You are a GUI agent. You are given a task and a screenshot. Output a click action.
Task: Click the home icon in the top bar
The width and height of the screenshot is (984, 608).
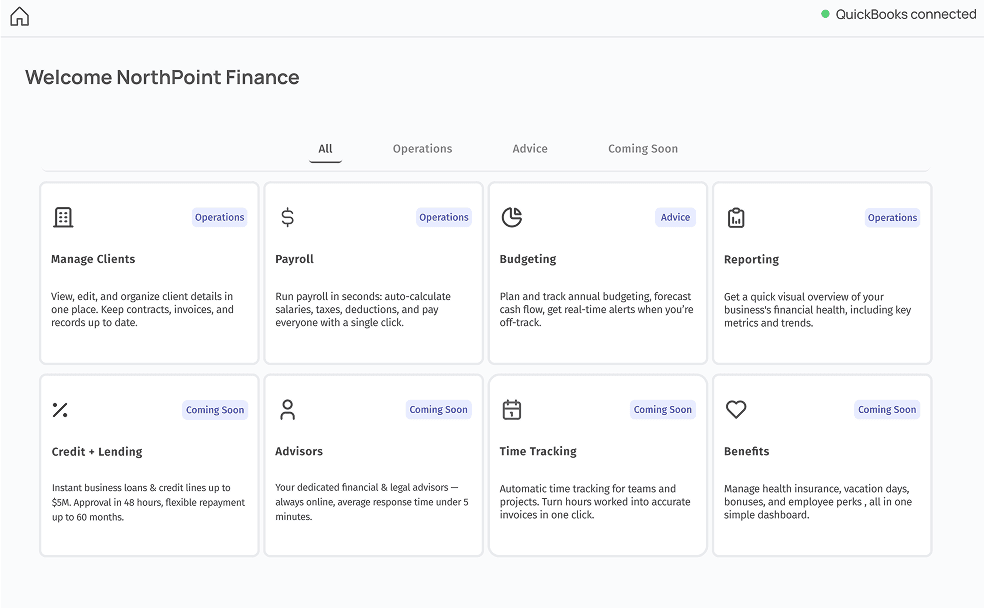tap(19, 15)
